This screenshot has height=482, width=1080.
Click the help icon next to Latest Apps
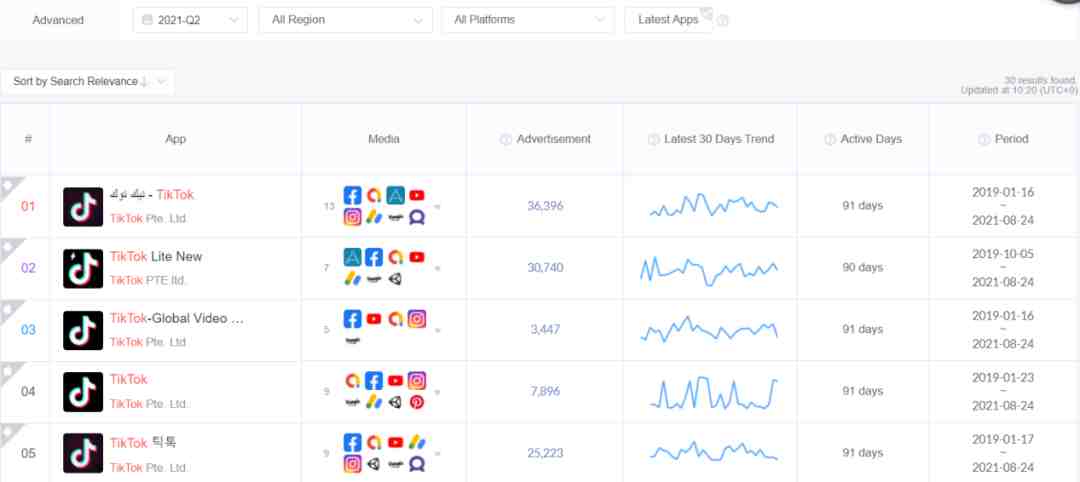(x=723, y=21)
